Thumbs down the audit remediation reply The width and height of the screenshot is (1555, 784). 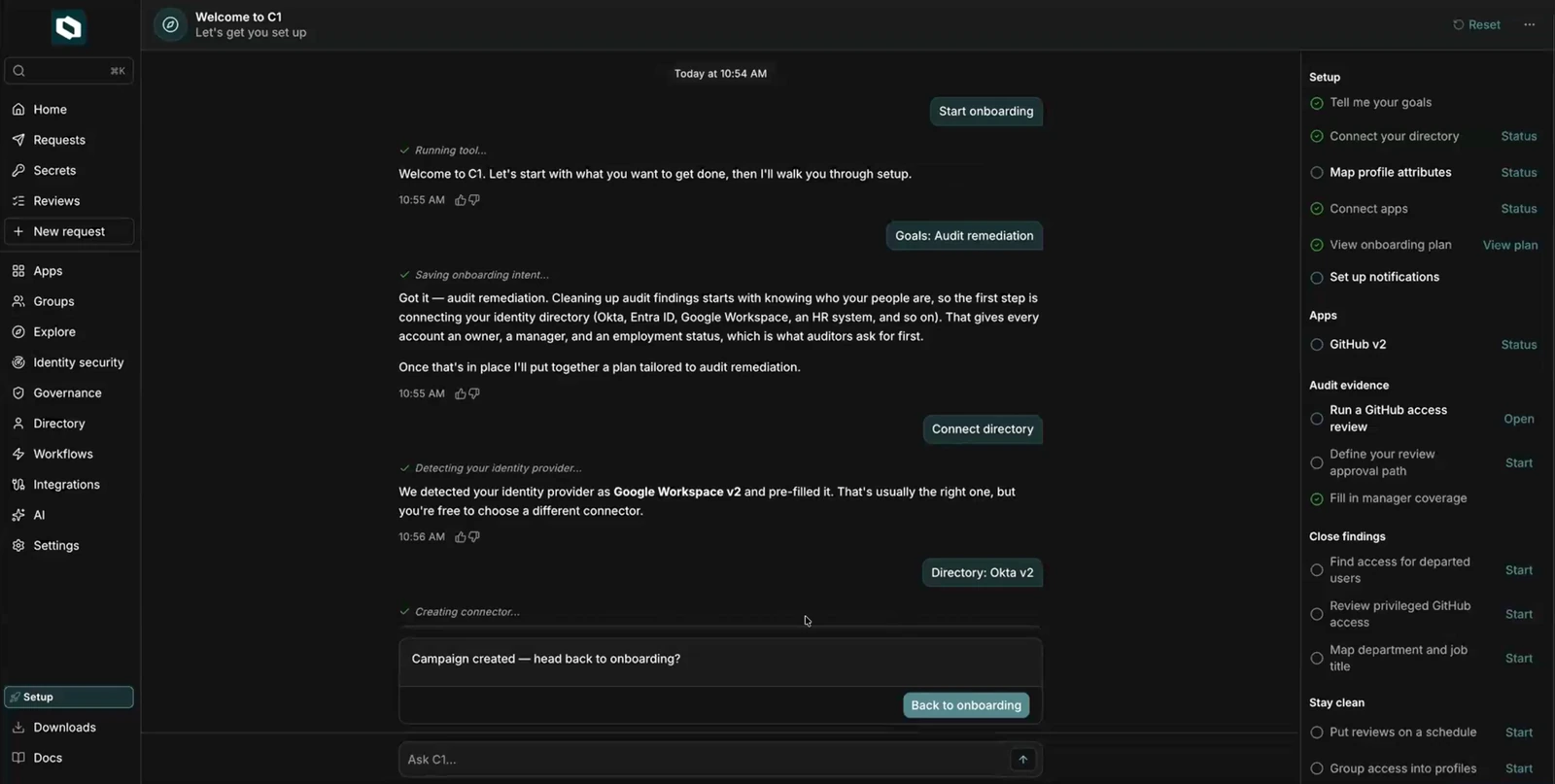474,393
